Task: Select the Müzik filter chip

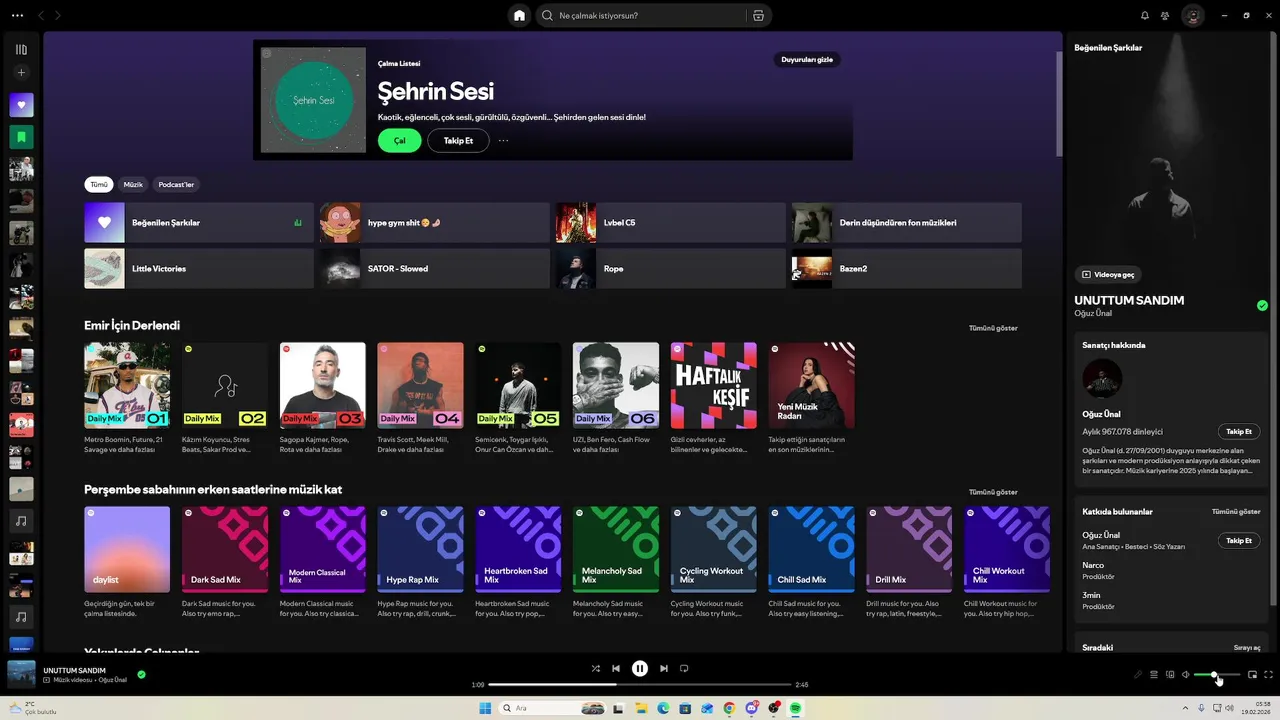Action: (133, 184)
